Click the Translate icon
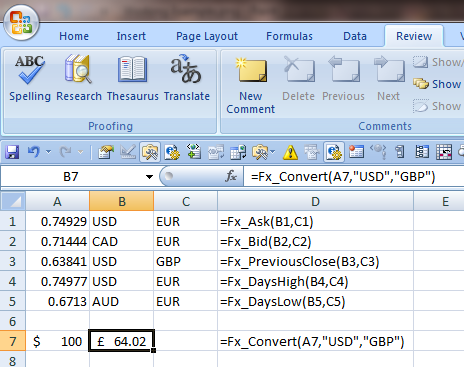This screenshot has height=367, width=464. point(187,78)
